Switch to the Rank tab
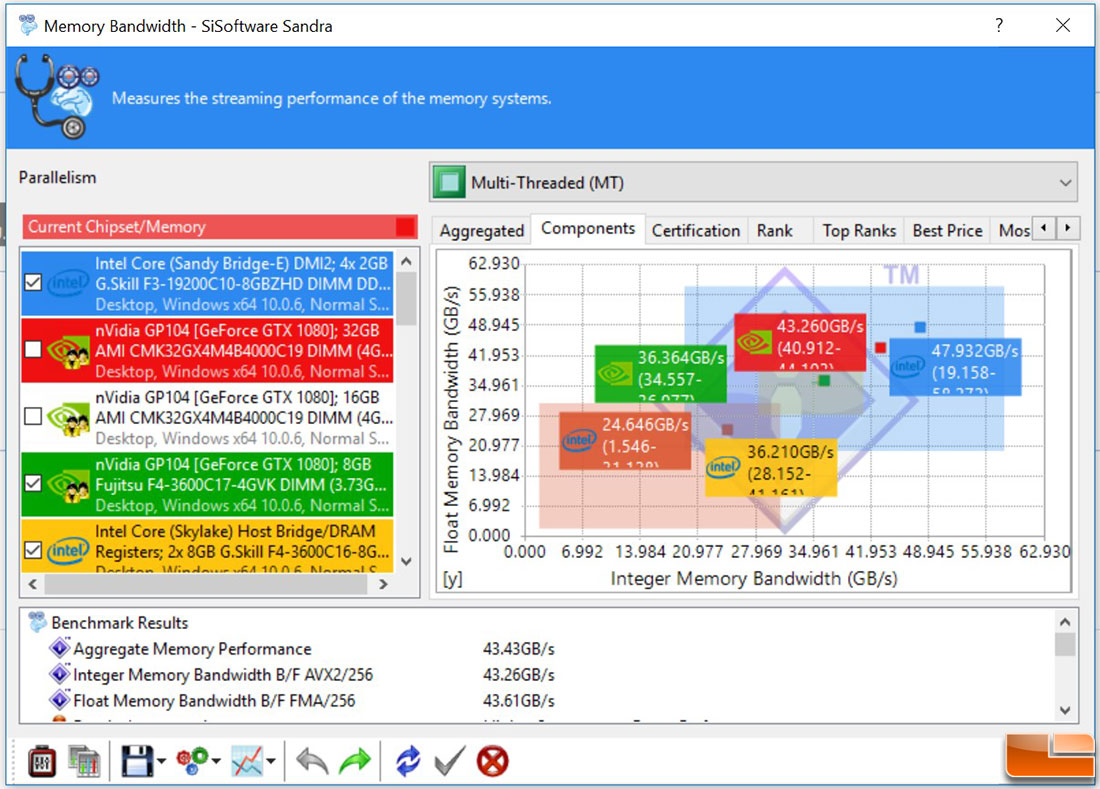The height and width of the screenshot is (789, 1100). pyautogui.click(x=774, y=231)
